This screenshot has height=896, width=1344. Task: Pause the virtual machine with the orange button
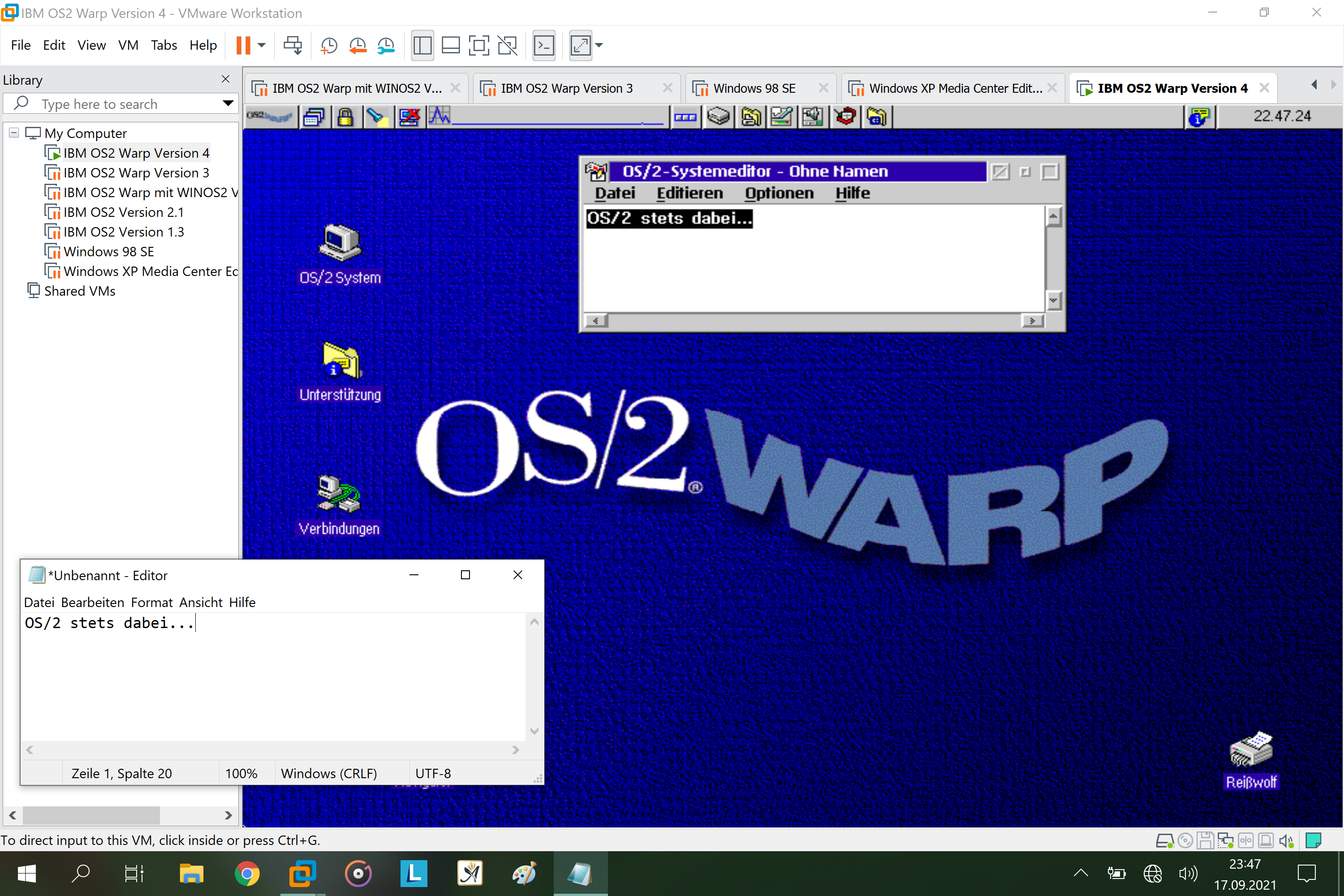243,45
